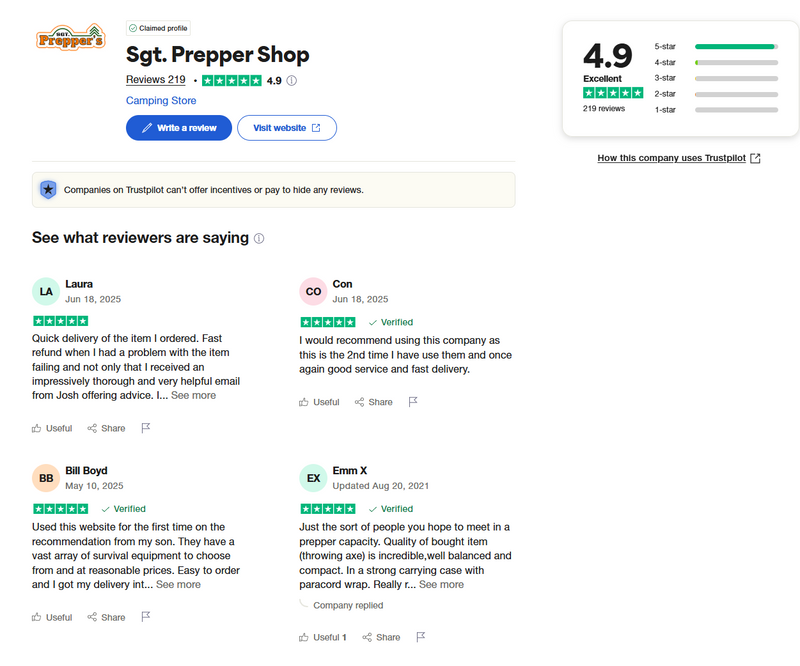Open the Reviews 219 link

156,80
